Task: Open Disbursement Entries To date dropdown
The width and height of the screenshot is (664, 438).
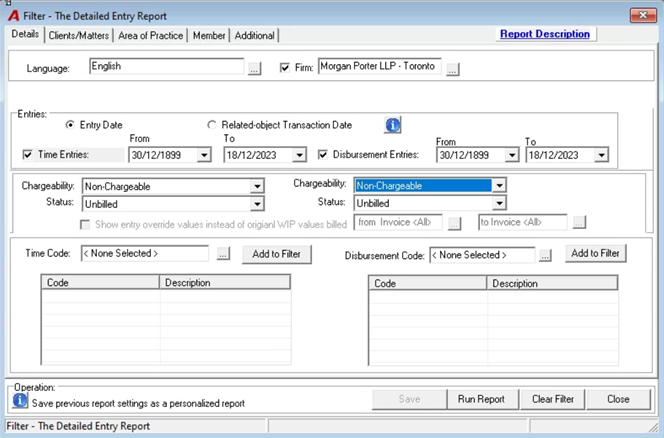Action: [601, 155]
